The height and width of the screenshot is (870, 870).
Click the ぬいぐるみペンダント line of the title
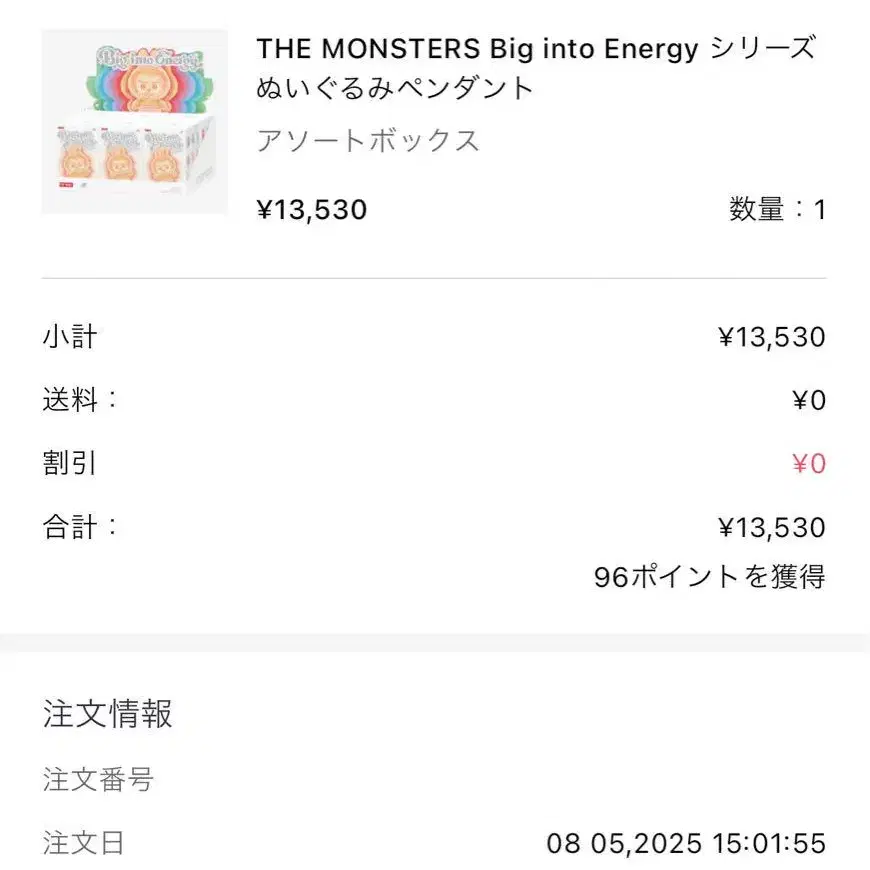396,89
